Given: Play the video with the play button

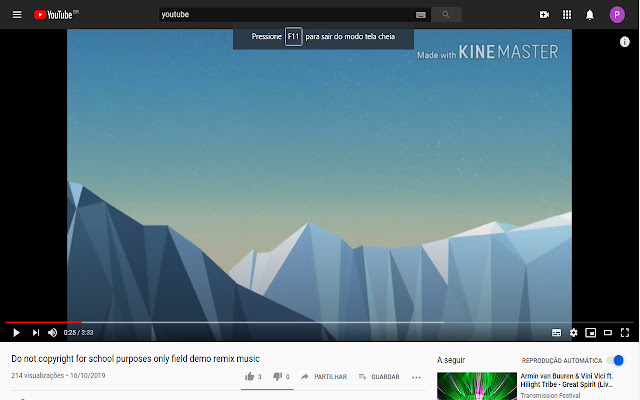Looking at the screenshot, I should click(x=16, y=333).
